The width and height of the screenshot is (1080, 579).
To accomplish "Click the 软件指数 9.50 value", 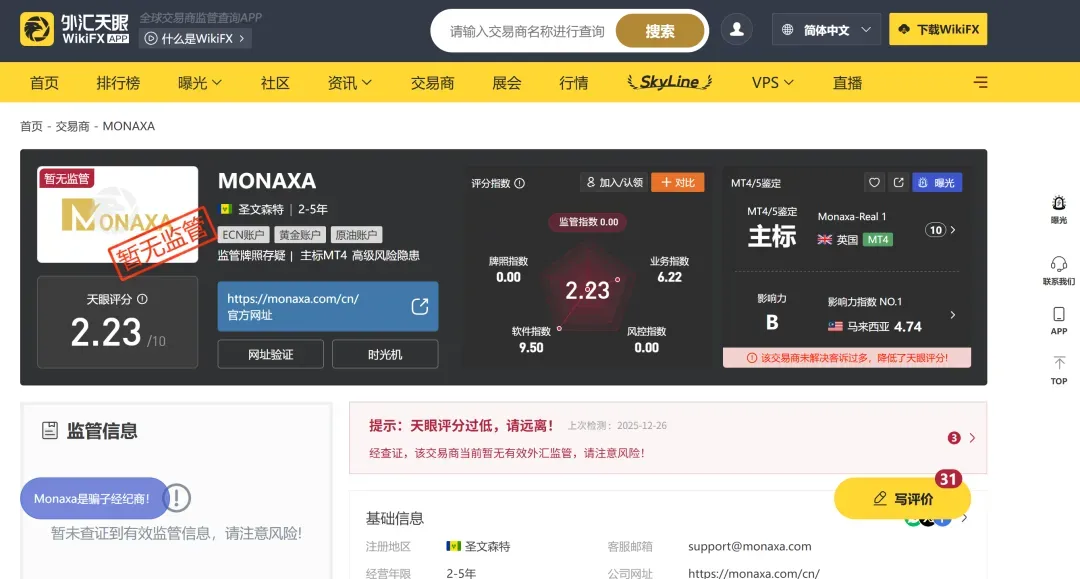I will pos(531,348).
